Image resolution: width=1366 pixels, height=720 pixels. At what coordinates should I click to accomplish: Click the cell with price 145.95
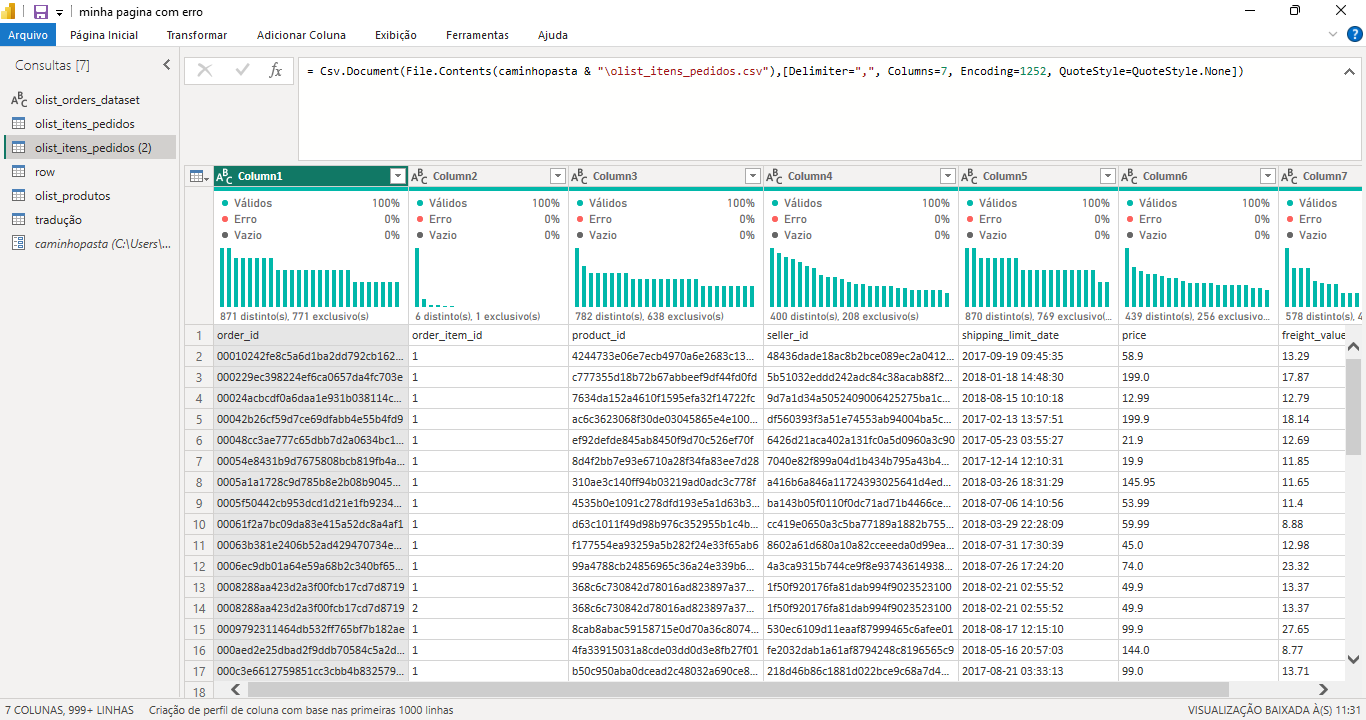coord(1199,482)
